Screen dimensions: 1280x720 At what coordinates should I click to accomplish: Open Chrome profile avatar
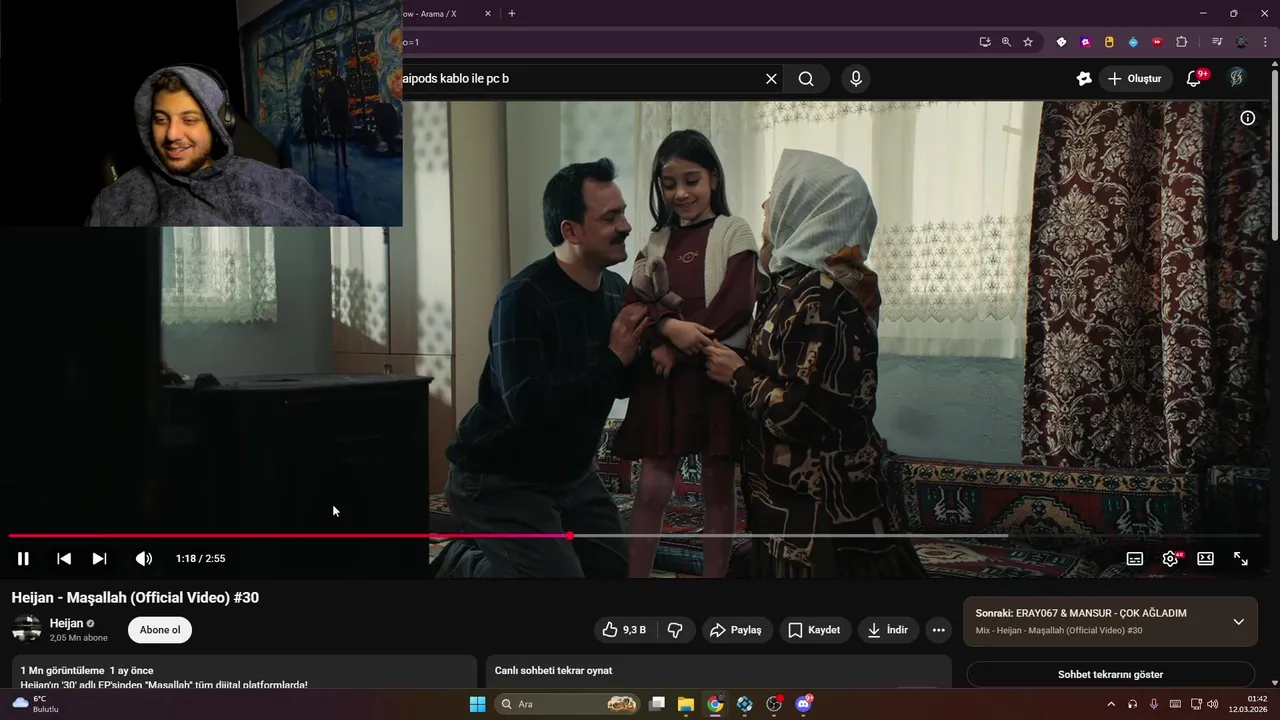[x=1242, y=42]
